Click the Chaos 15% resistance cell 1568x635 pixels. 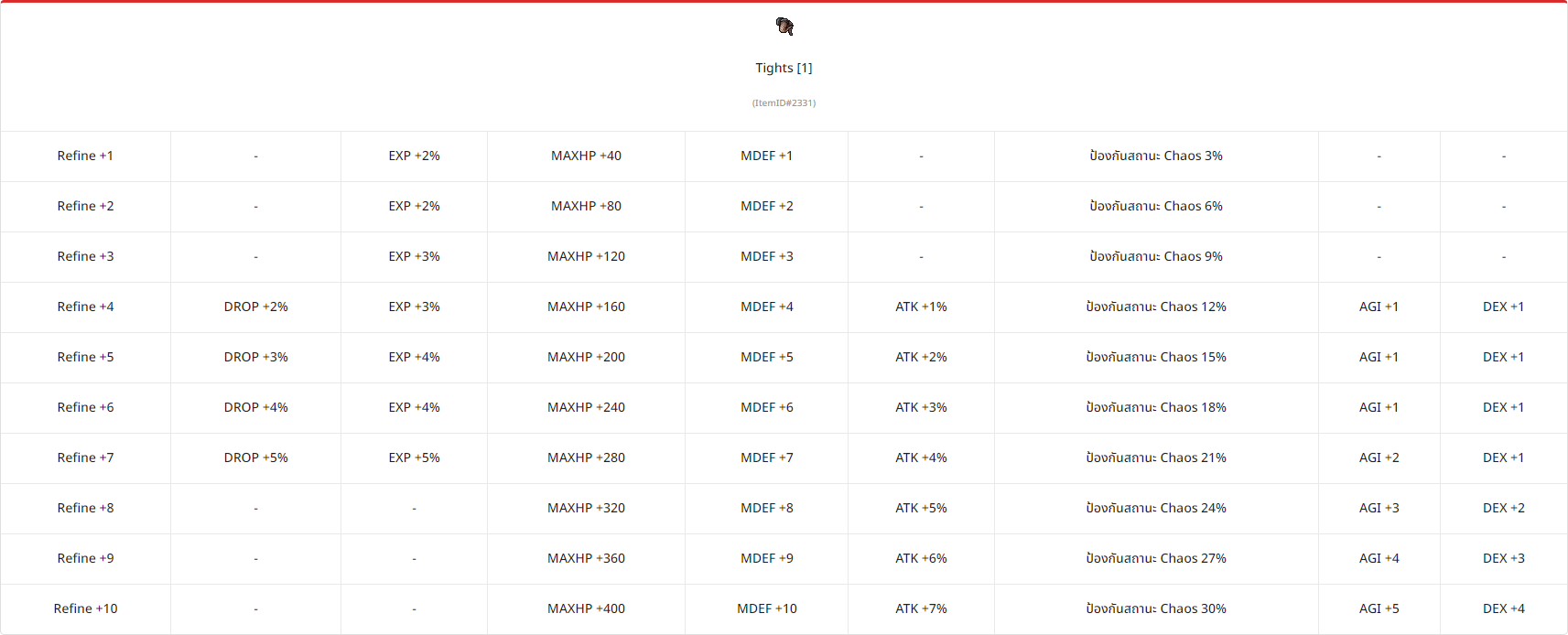1156,357
